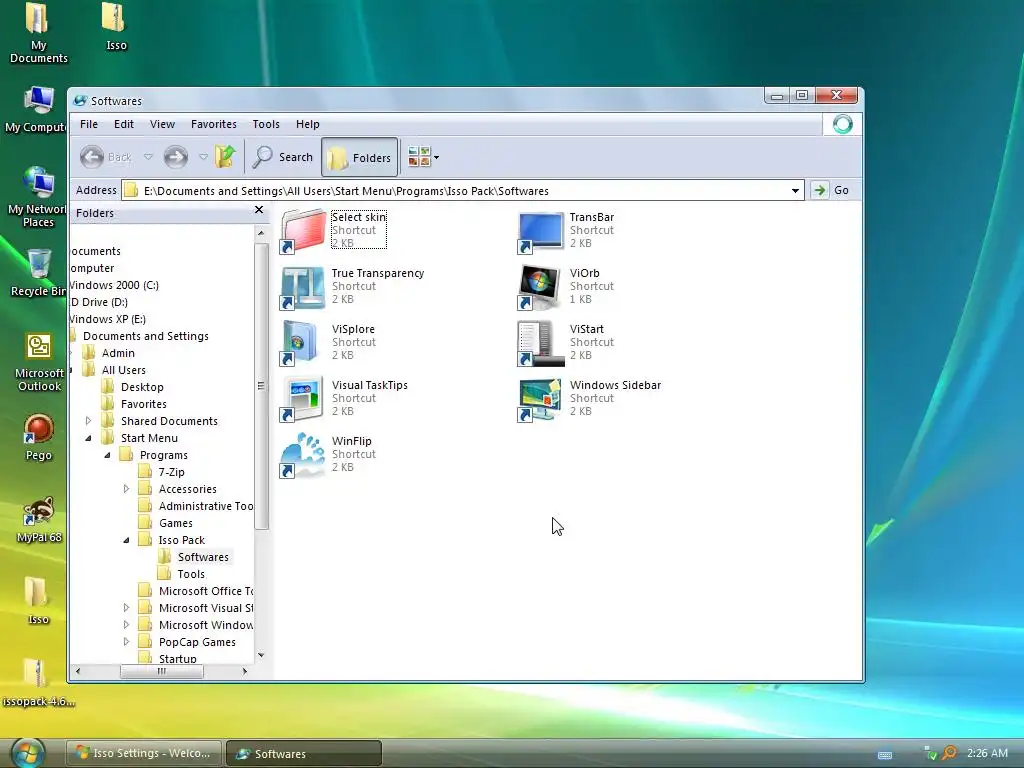
Task: Select Documents and Settings in tree
Action: tap(145, 336)
